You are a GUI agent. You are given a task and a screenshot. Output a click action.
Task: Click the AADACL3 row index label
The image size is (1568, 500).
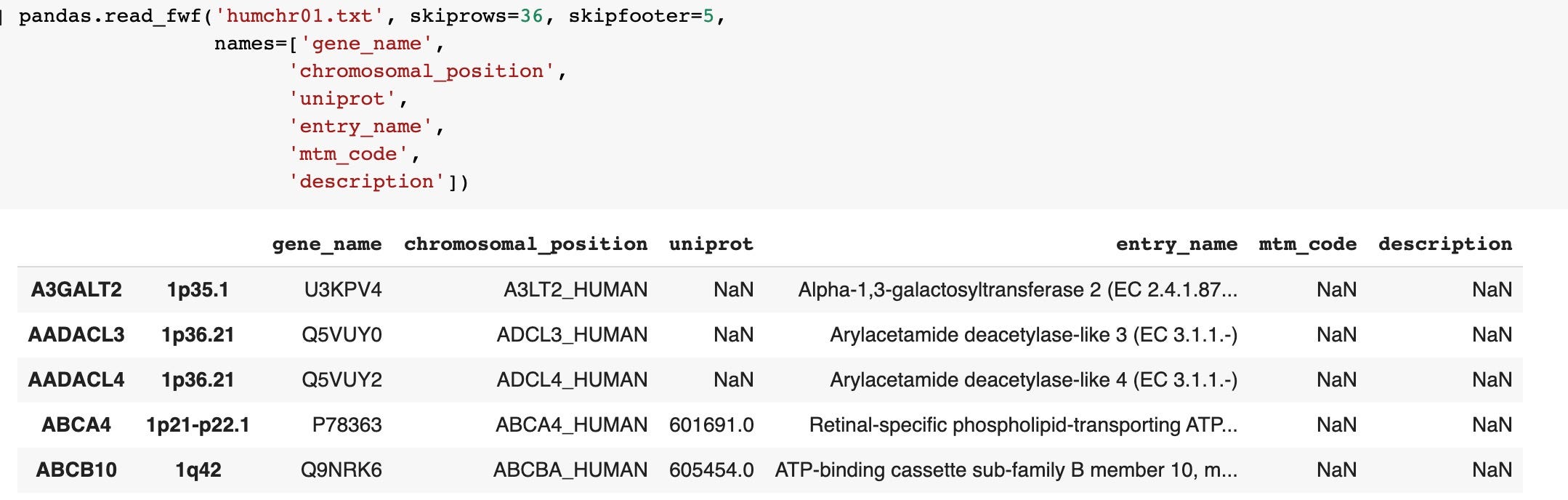click(x=76, y=335)
